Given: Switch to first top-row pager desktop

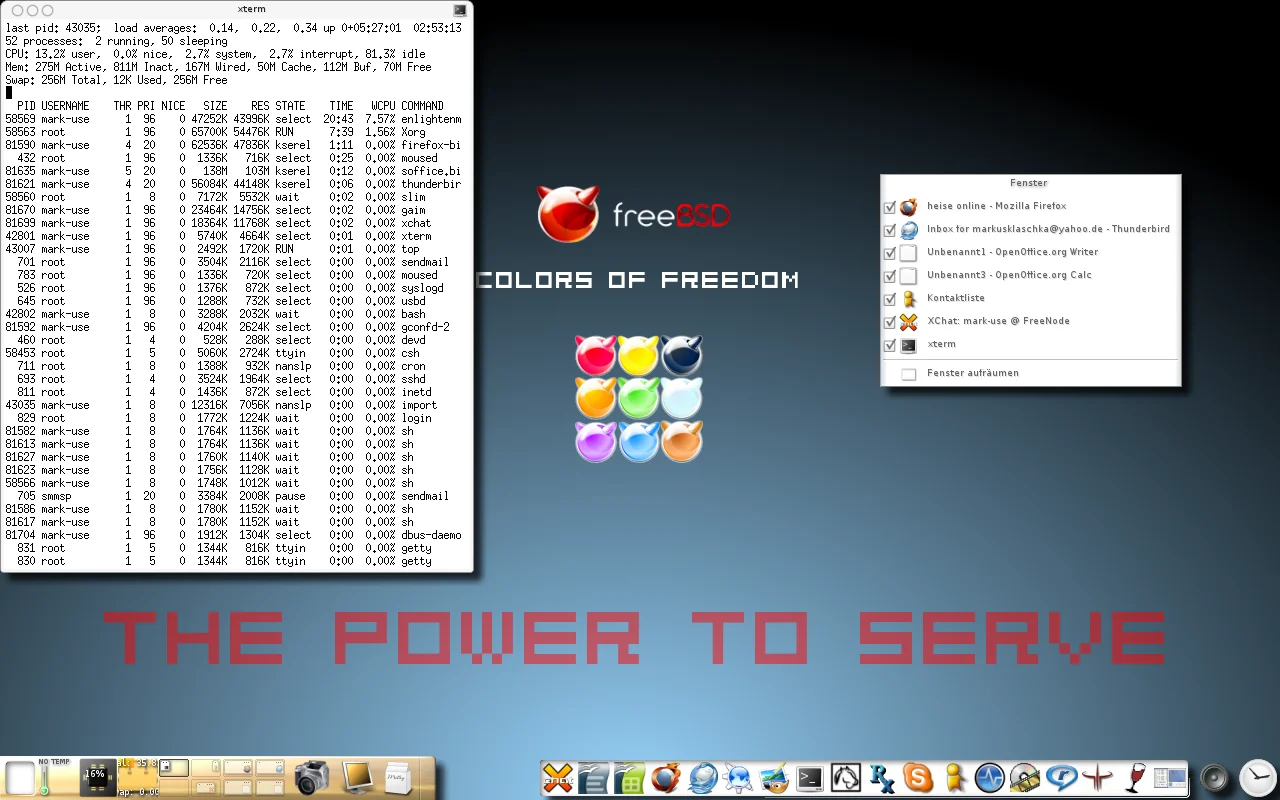Looking at the screenshot, I should click(x=174, y=767).
